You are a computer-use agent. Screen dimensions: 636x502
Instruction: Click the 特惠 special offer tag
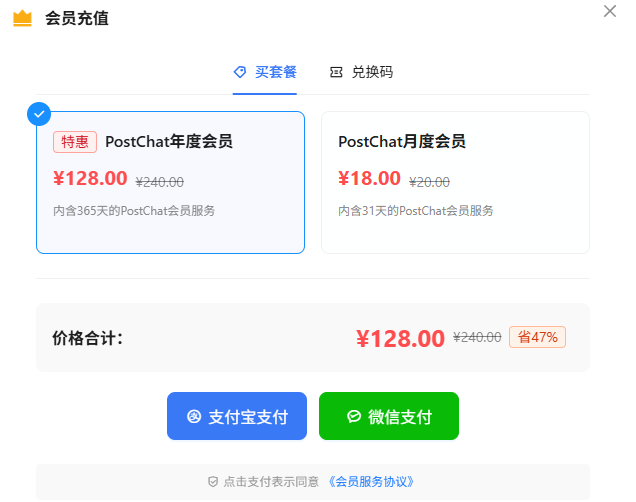(x=75, y=142)
